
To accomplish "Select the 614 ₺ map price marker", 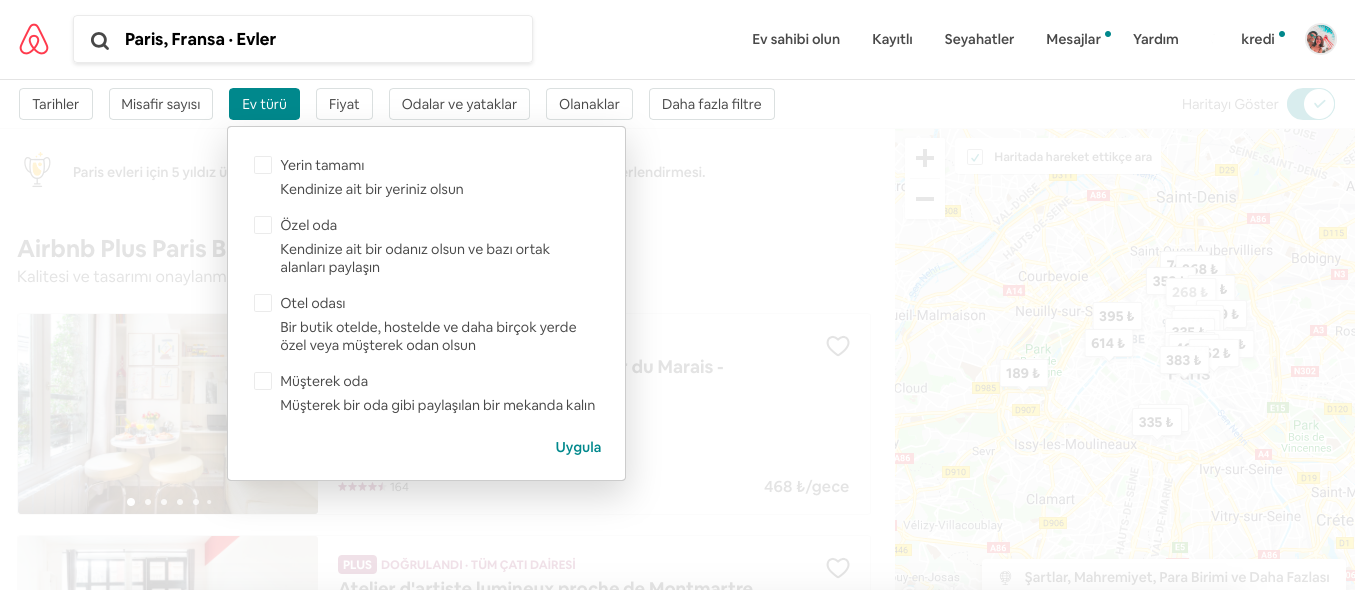I will pos(1108,343).
